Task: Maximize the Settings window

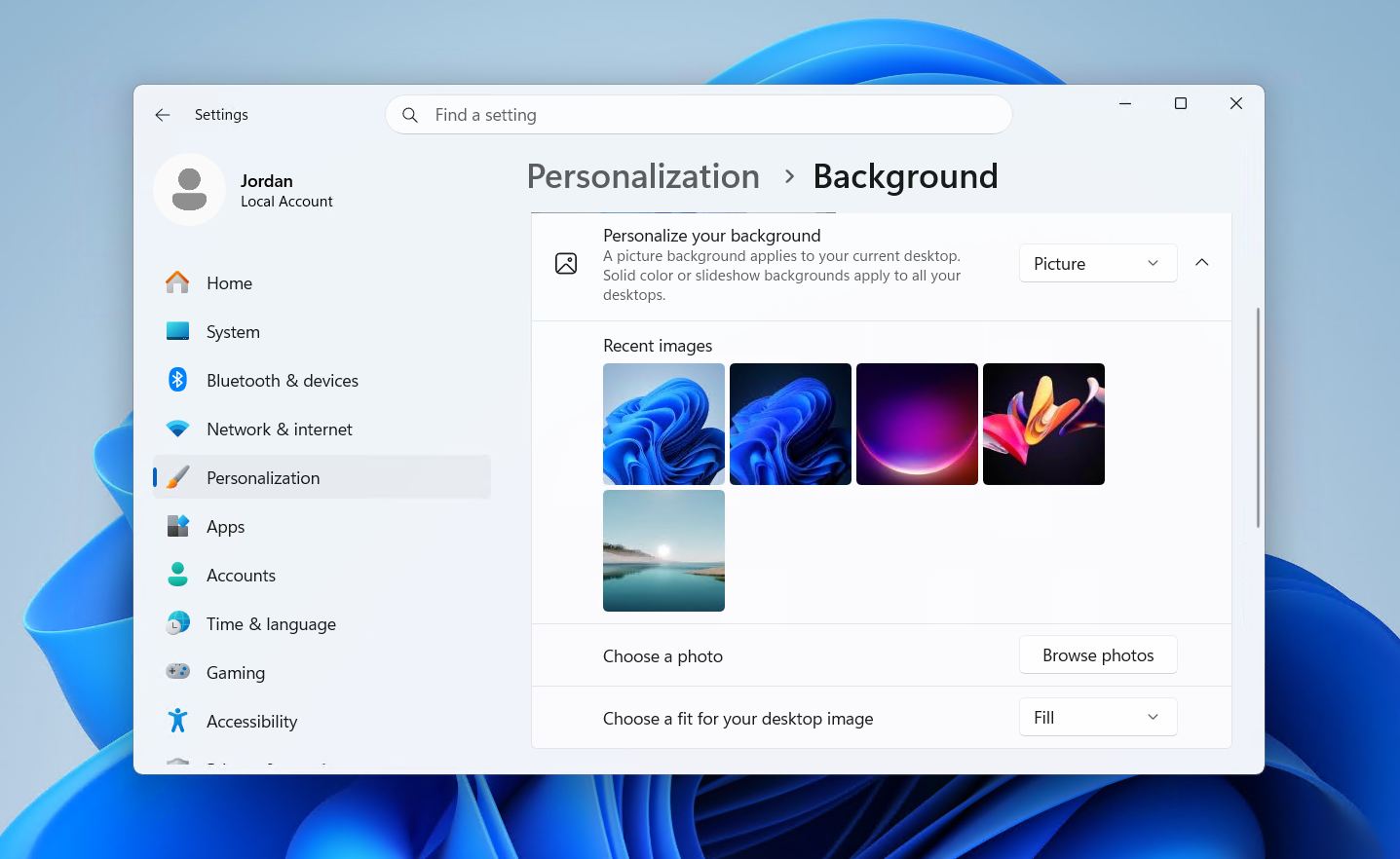Action: (1181, 103)
